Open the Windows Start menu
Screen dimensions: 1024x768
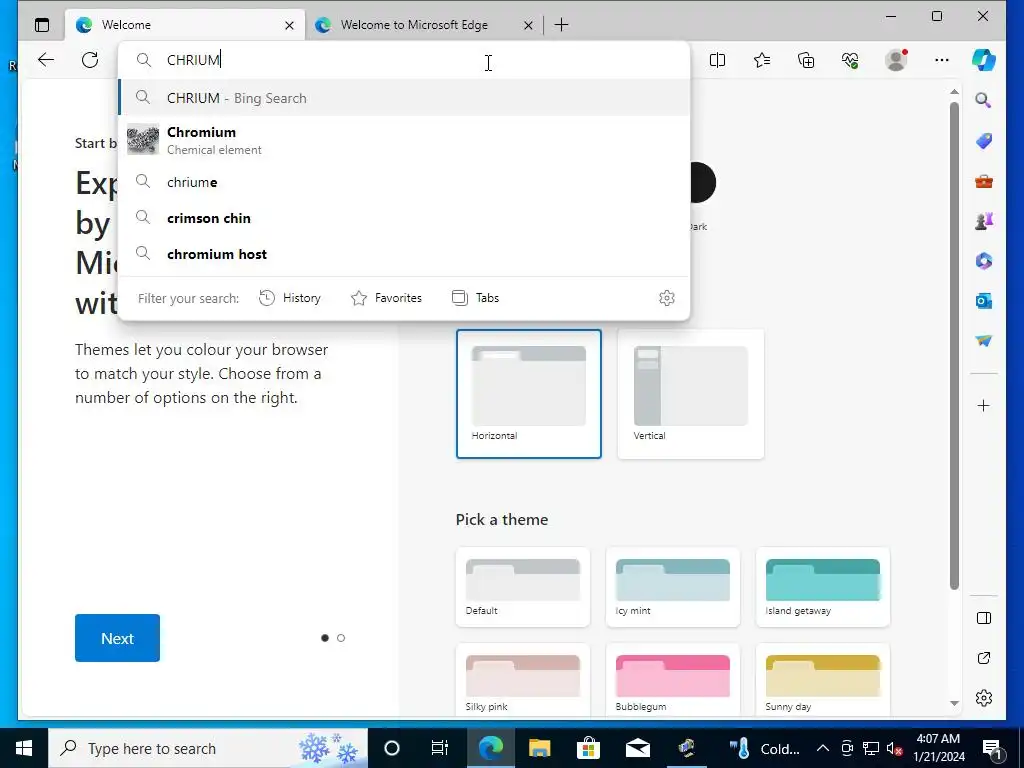coord(24,748)
